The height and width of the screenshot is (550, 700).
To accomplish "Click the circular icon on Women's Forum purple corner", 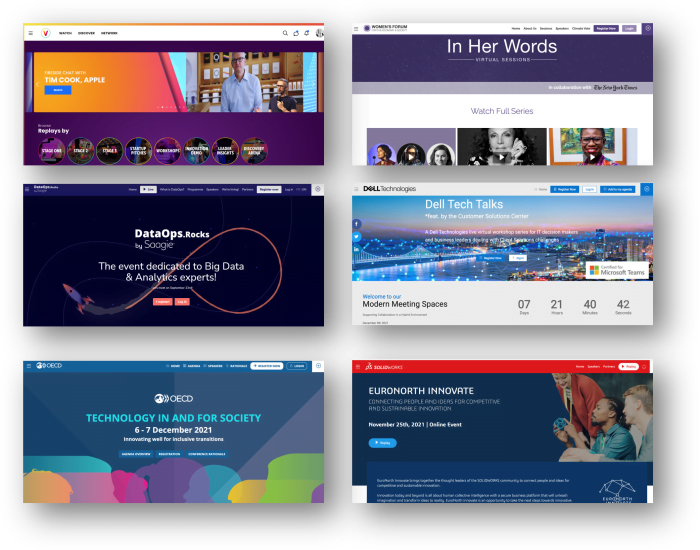I will (648, 28).
